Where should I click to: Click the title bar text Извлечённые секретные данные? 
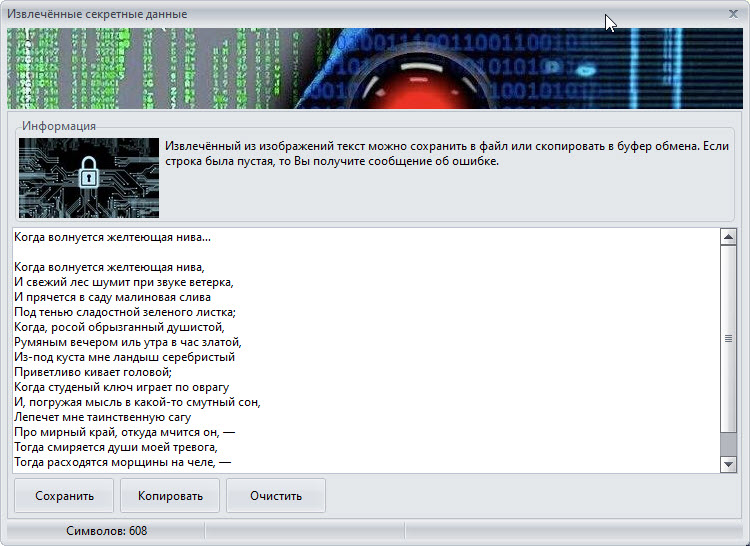click(98, 14)
